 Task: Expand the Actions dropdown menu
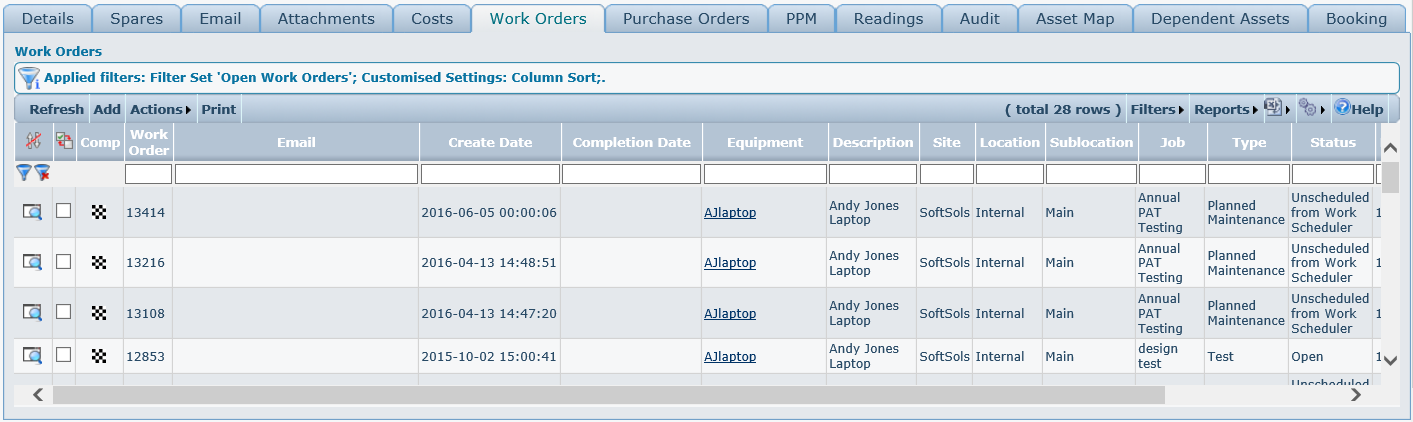point(160,109)
